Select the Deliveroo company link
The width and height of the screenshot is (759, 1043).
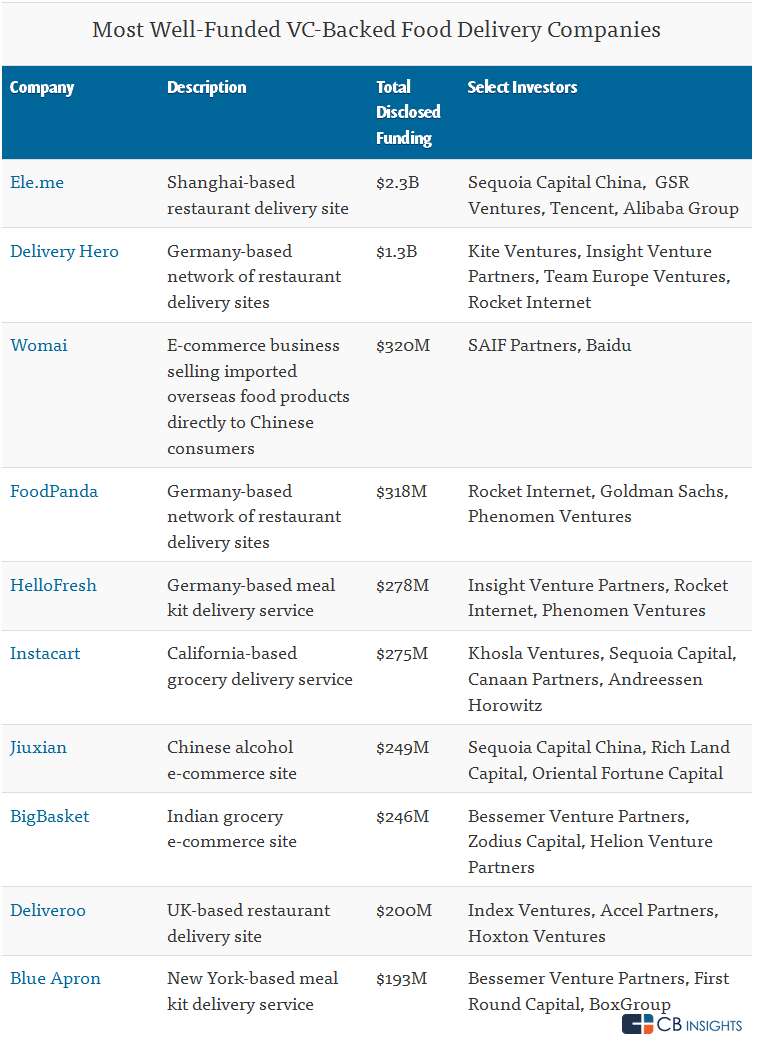click(48, 910)
